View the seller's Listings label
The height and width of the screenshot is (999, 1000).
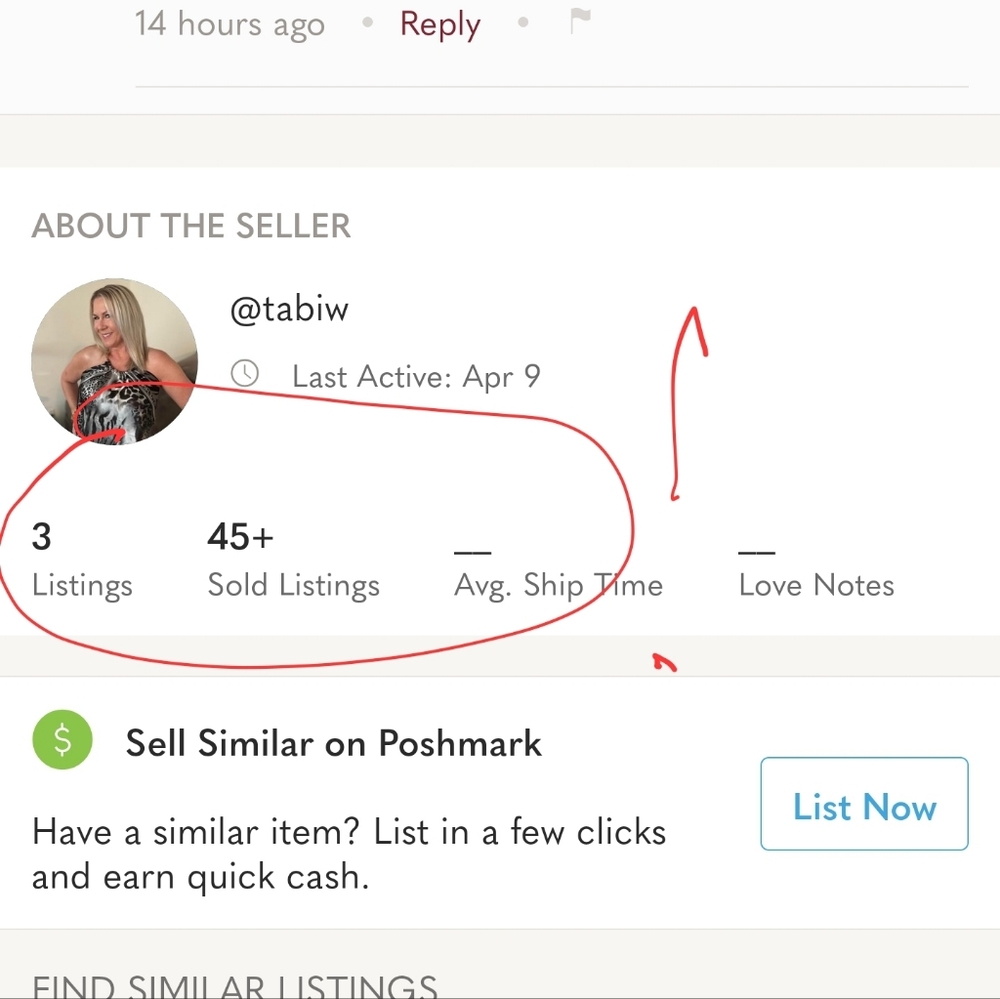[82, 585]
